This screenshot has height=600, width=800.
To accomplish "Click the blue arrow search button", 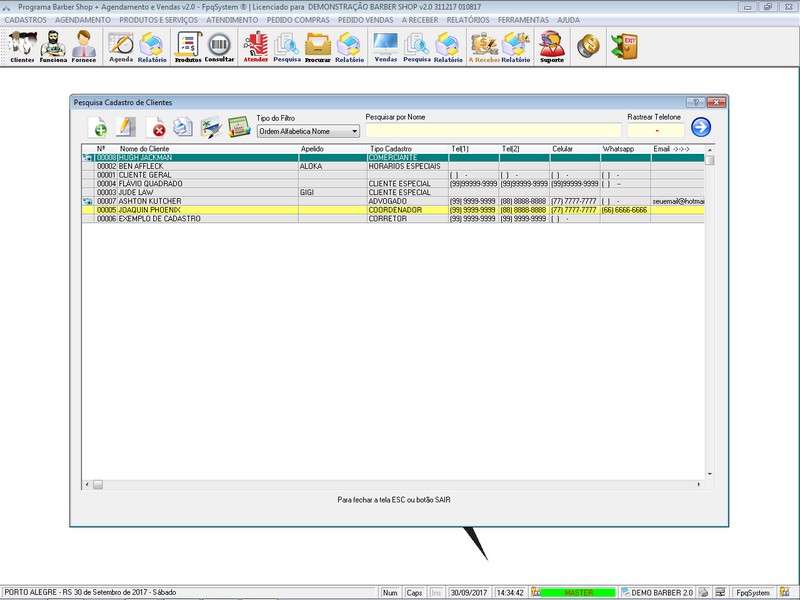I will coord(701,127).
